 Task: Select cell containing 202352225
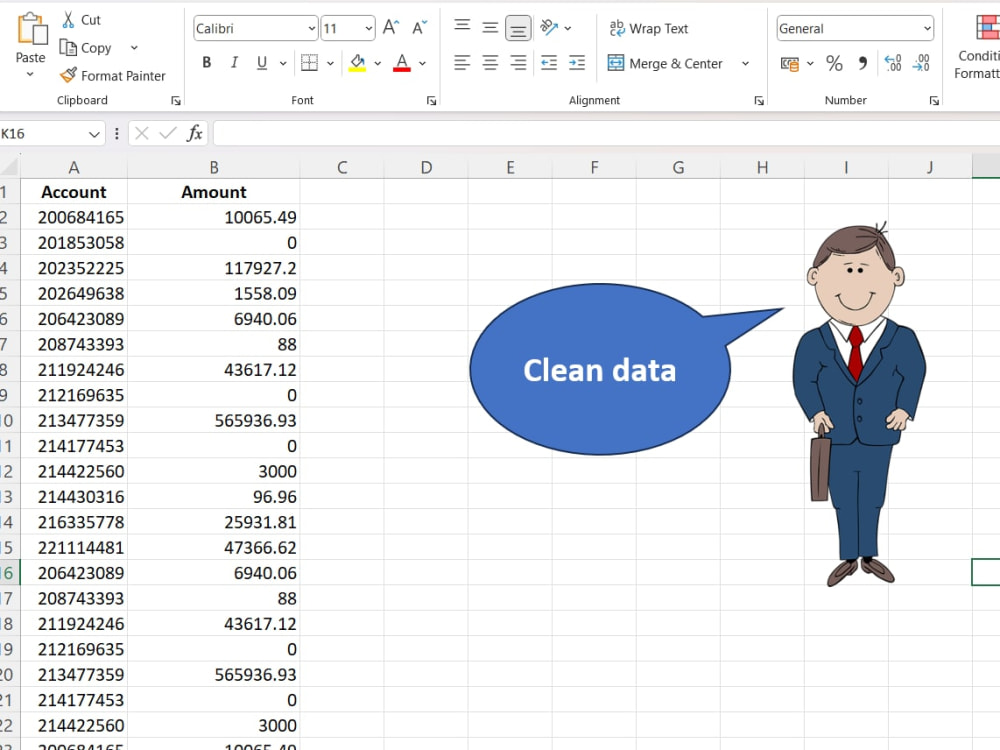(74, 268)
